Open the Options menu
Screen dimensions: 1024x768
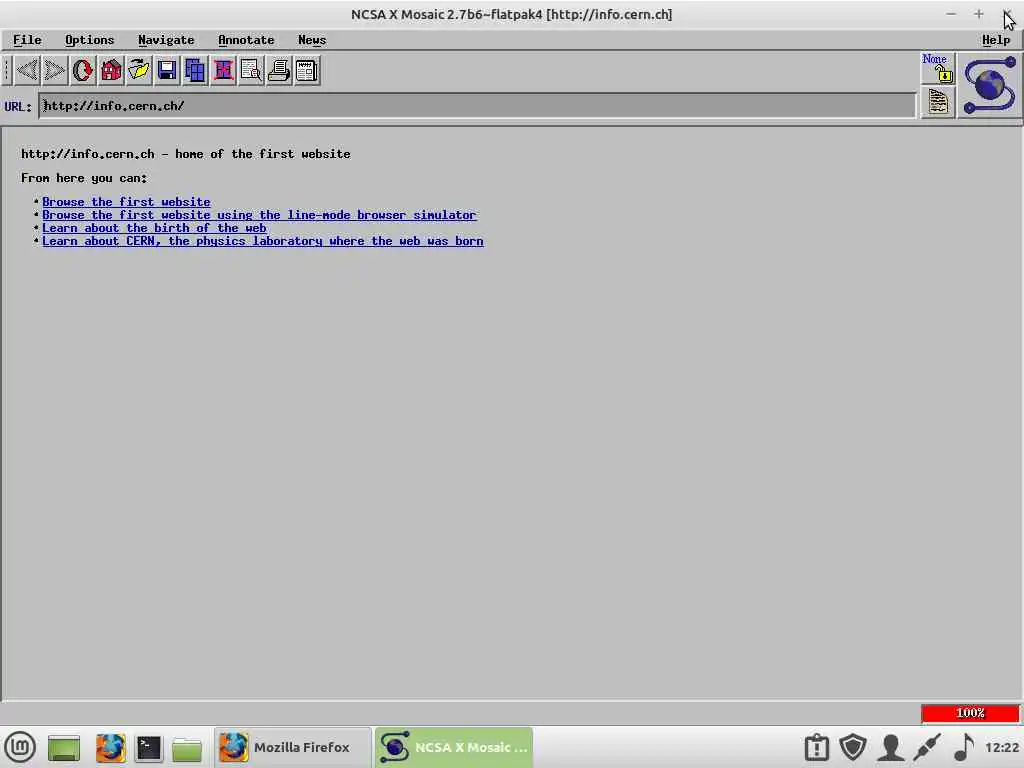pyautogui.click(x=89, y=40)
